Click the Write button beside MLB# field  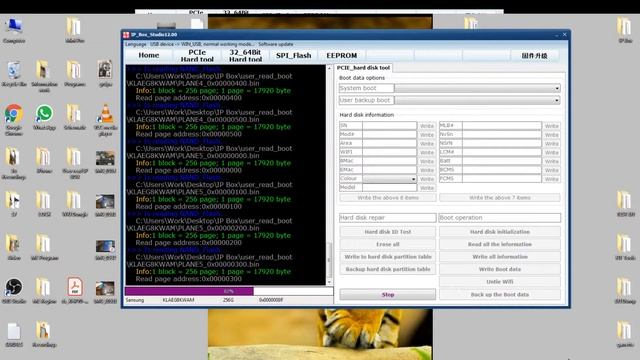(551, 126)
